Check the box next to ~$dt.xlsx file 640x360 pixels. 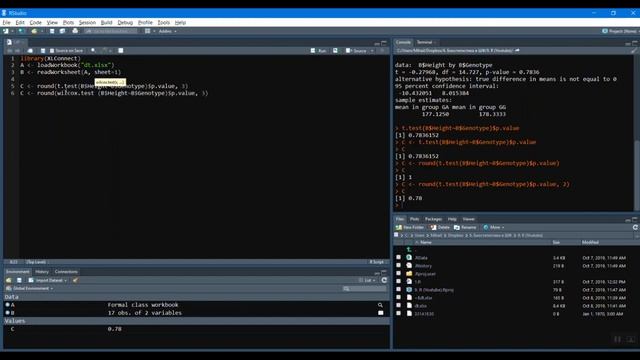(x=398, y=298)
